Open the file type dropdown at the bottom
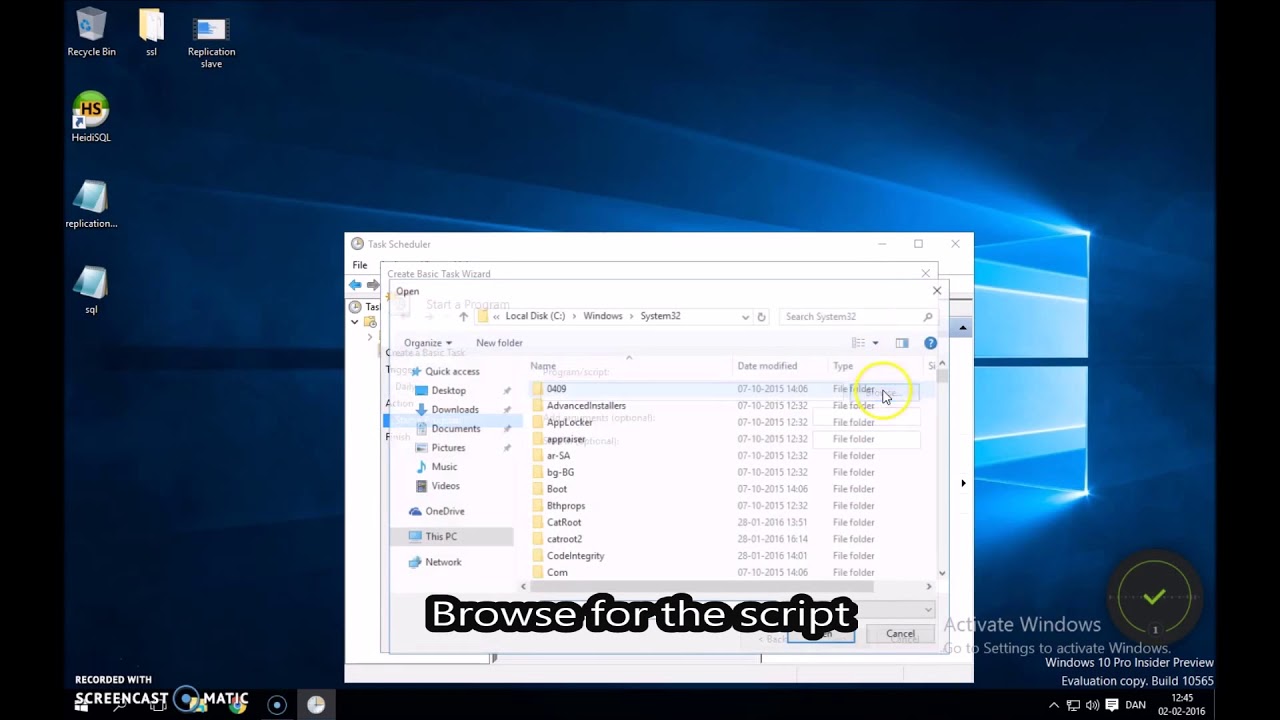The width and height of the screenshot is (1280, 720). point(928,610)
